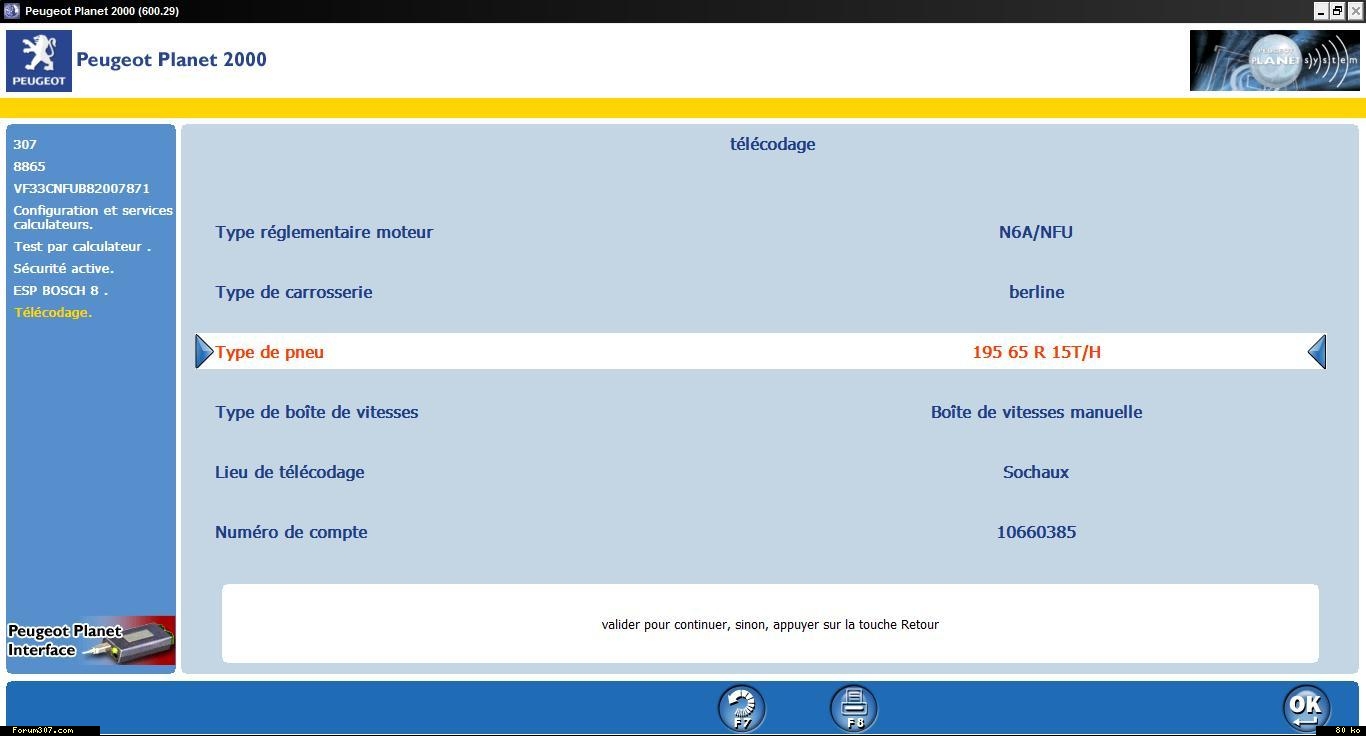Viewport: 1366px width, 736px height.
Task: Click the N6A/NFU engine value
Action: 1036,232
